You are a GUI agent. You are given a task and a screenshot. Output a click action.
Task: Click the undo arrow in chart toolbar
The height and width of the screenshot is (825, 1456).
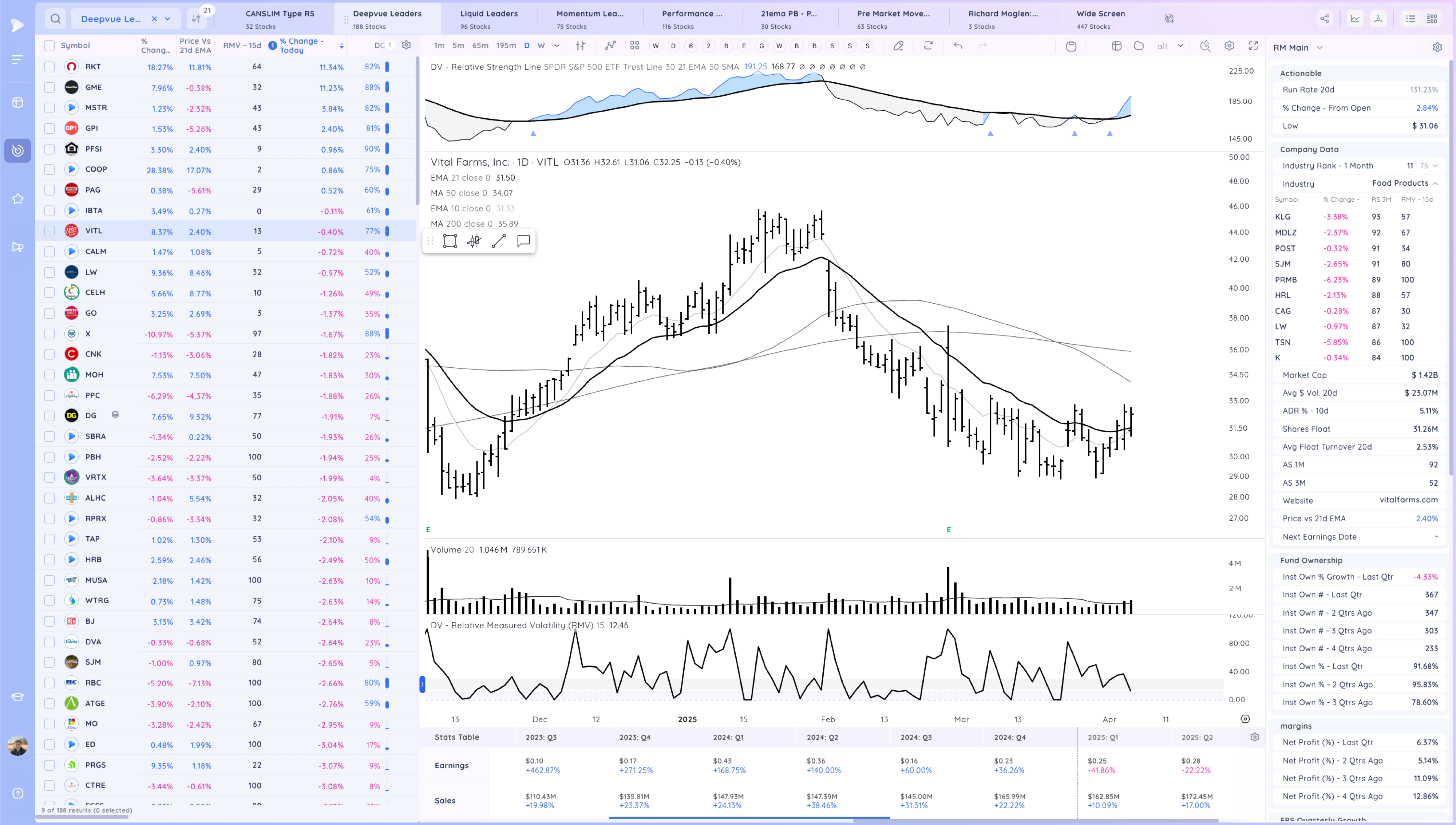click(958, 46)
